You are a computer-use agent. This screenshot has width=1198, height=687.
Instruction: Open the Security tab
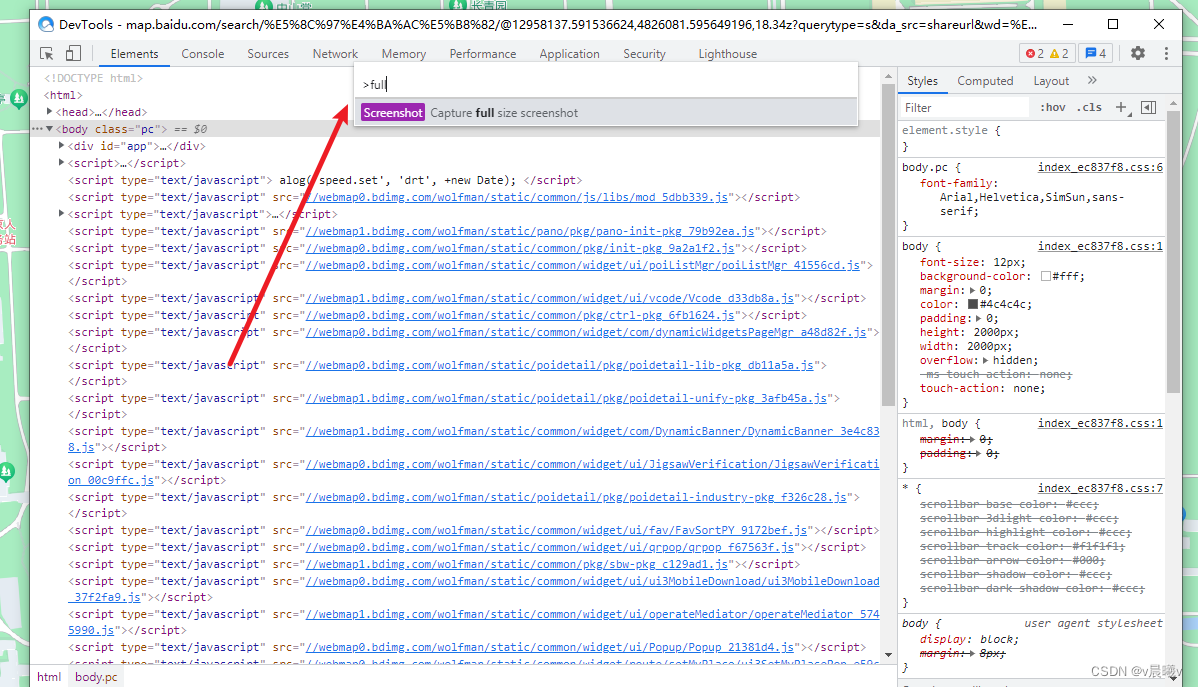click(x=644, y=53)
